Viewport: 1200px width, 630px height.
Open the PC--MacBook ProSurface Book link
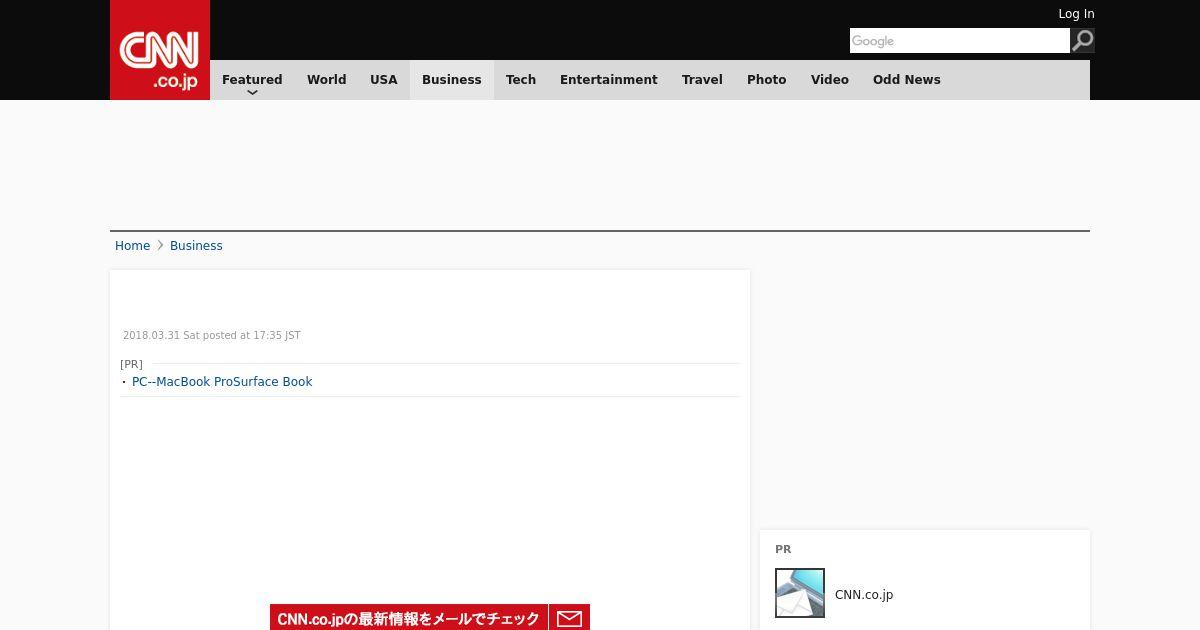tap(222, 382)
